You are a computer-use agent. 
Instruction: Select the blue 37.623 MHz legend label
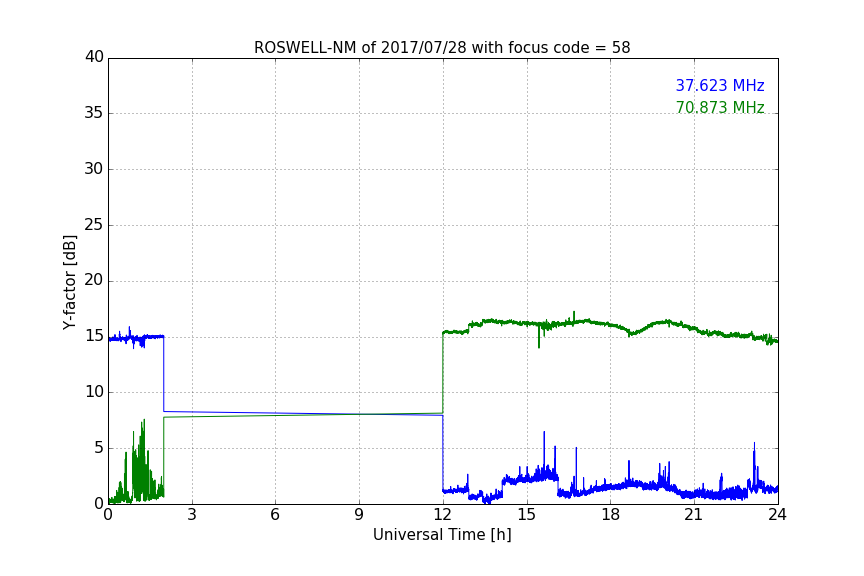(x=720, y=85)
